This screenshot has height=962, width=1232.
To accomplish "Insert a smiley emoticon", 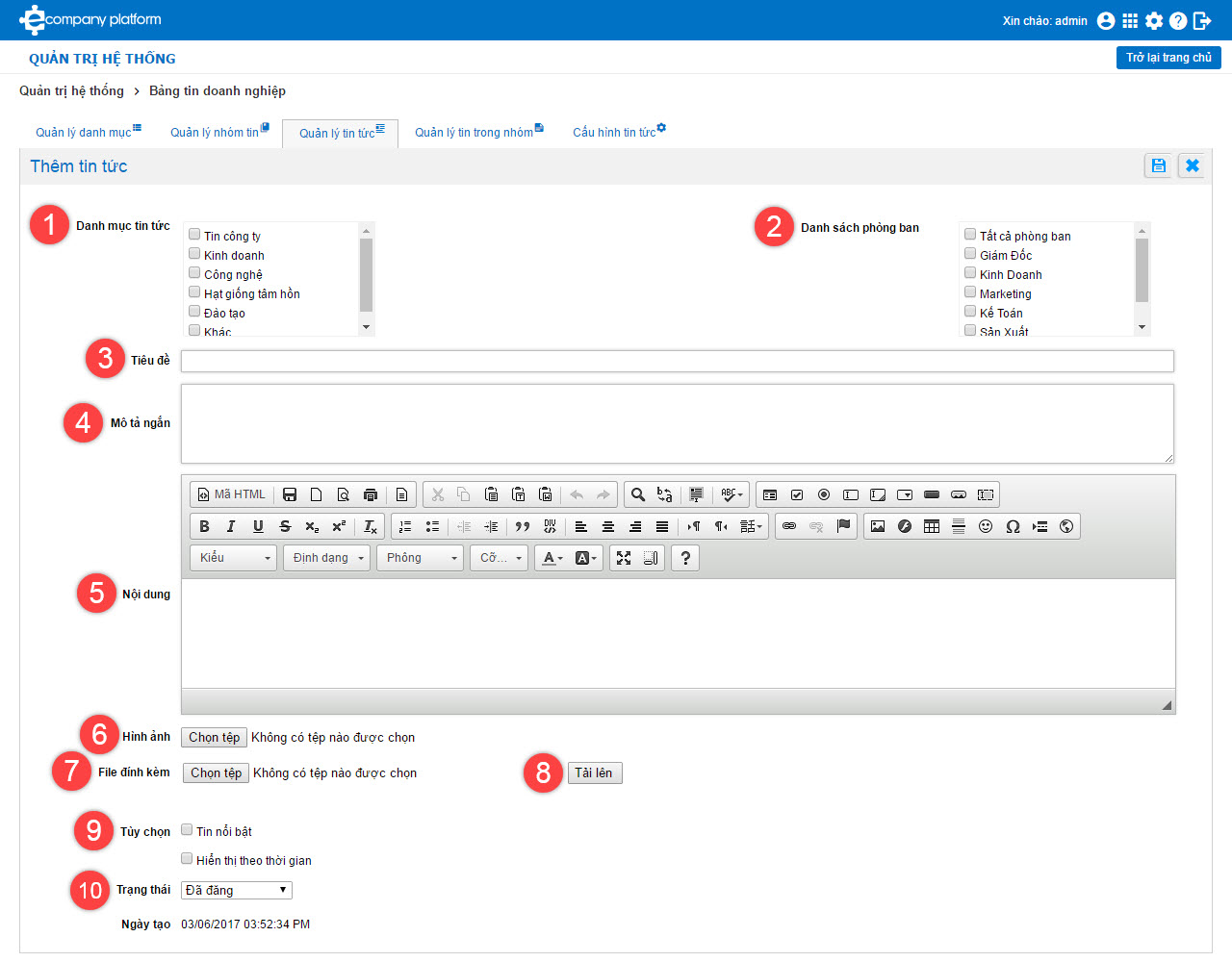I will click(x=986, y=526).
